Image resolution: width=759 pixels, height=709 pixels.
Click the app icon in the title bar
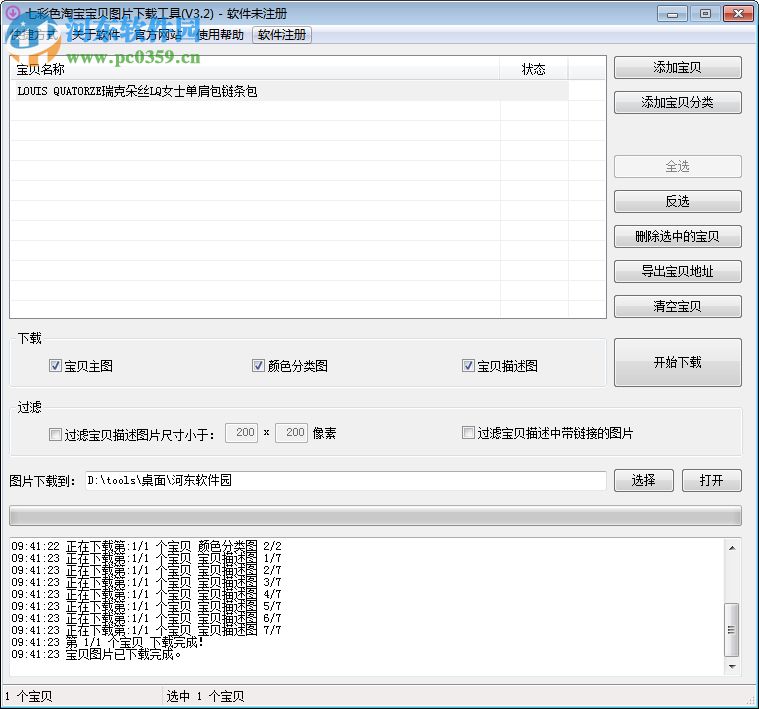(x=12, y=13)
